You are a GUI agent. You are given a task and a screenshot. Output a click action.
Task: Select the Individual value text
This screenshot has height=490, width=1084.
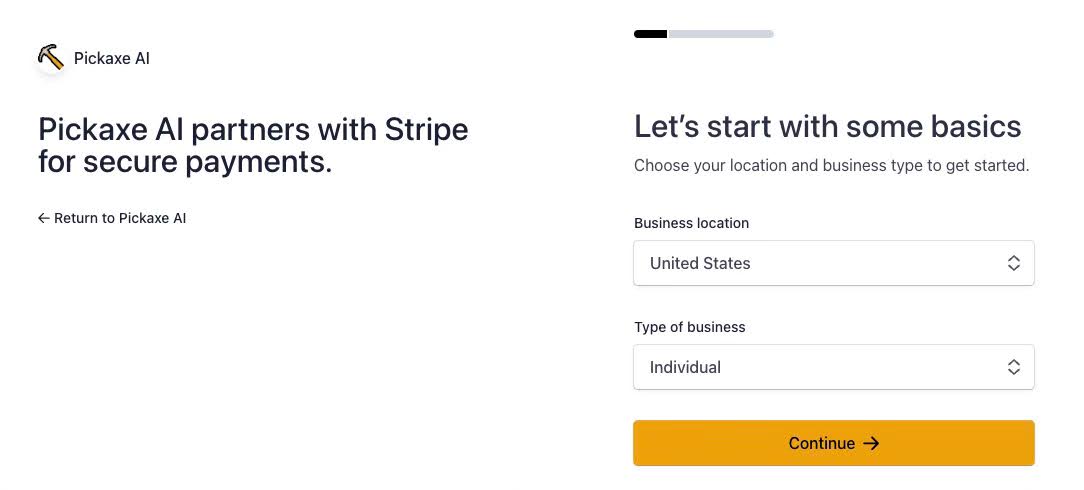tap(685, 367)
